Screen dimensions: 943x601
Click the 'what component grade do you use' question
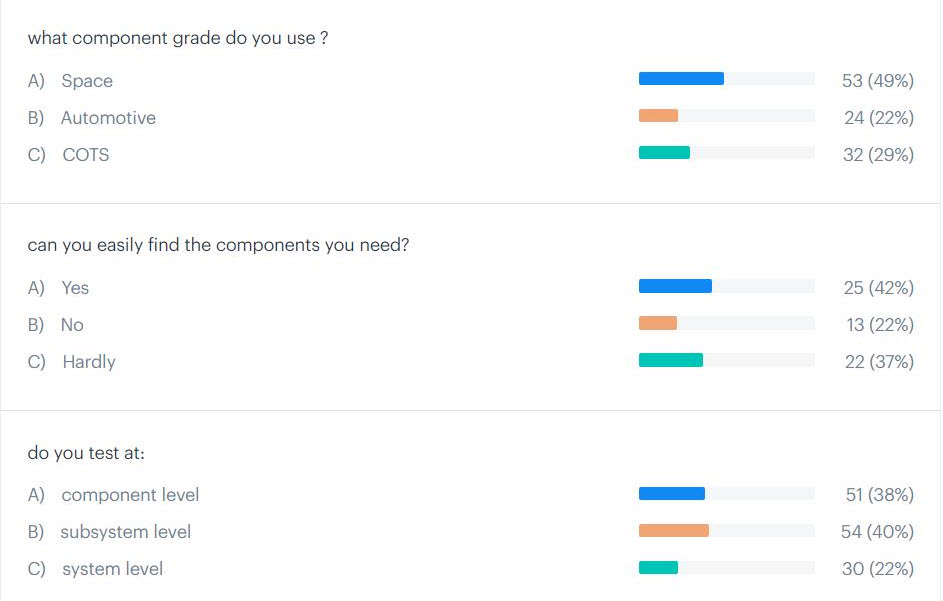click(x=177, y=38)
